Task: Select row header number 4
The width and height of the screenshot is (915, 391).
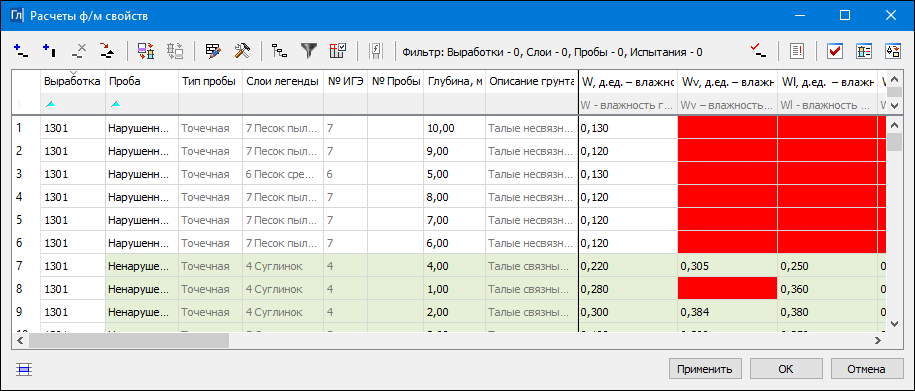Action: [x=26, y=197]
